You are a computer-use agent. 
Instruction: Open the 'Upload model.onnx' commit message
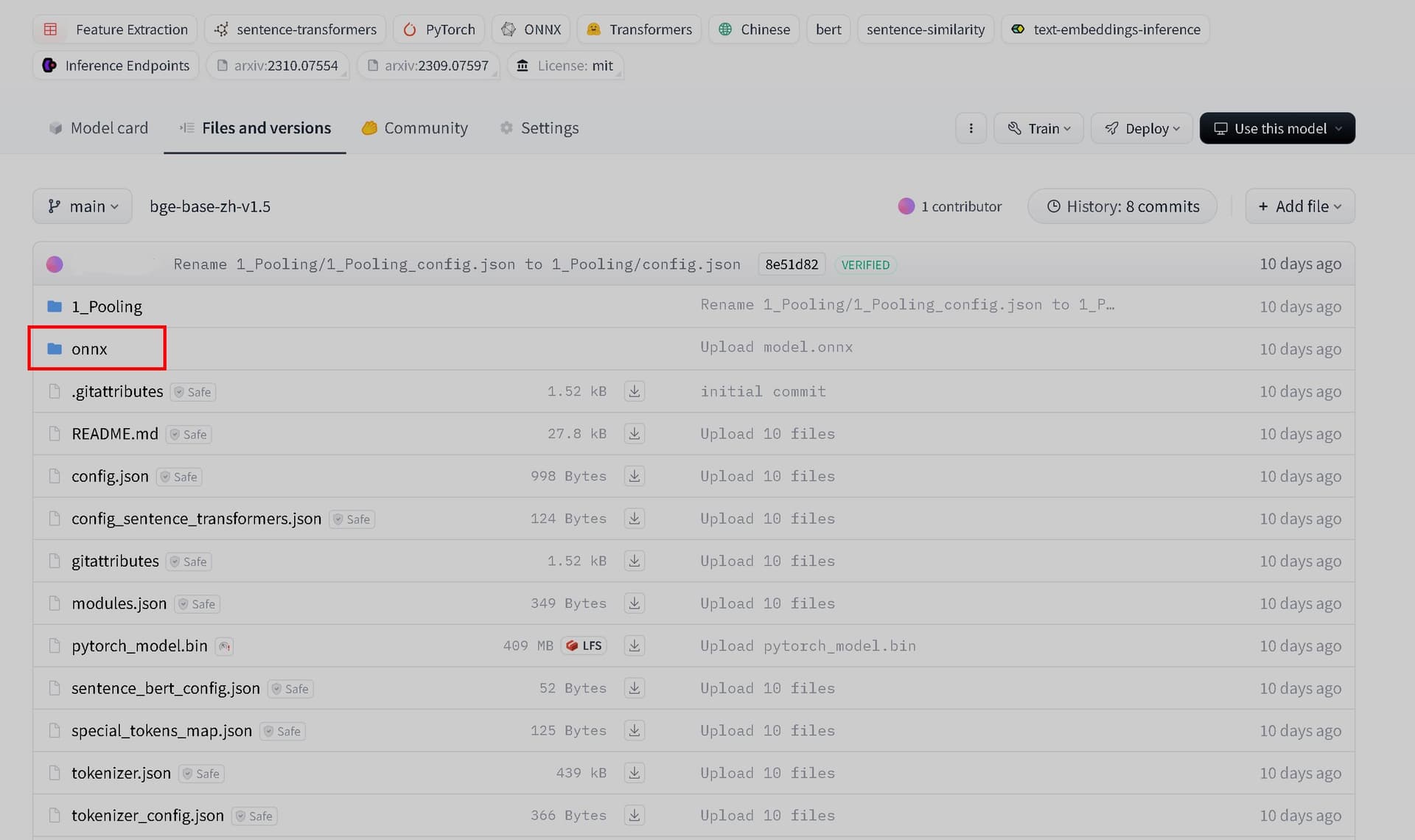coord(776,347)
